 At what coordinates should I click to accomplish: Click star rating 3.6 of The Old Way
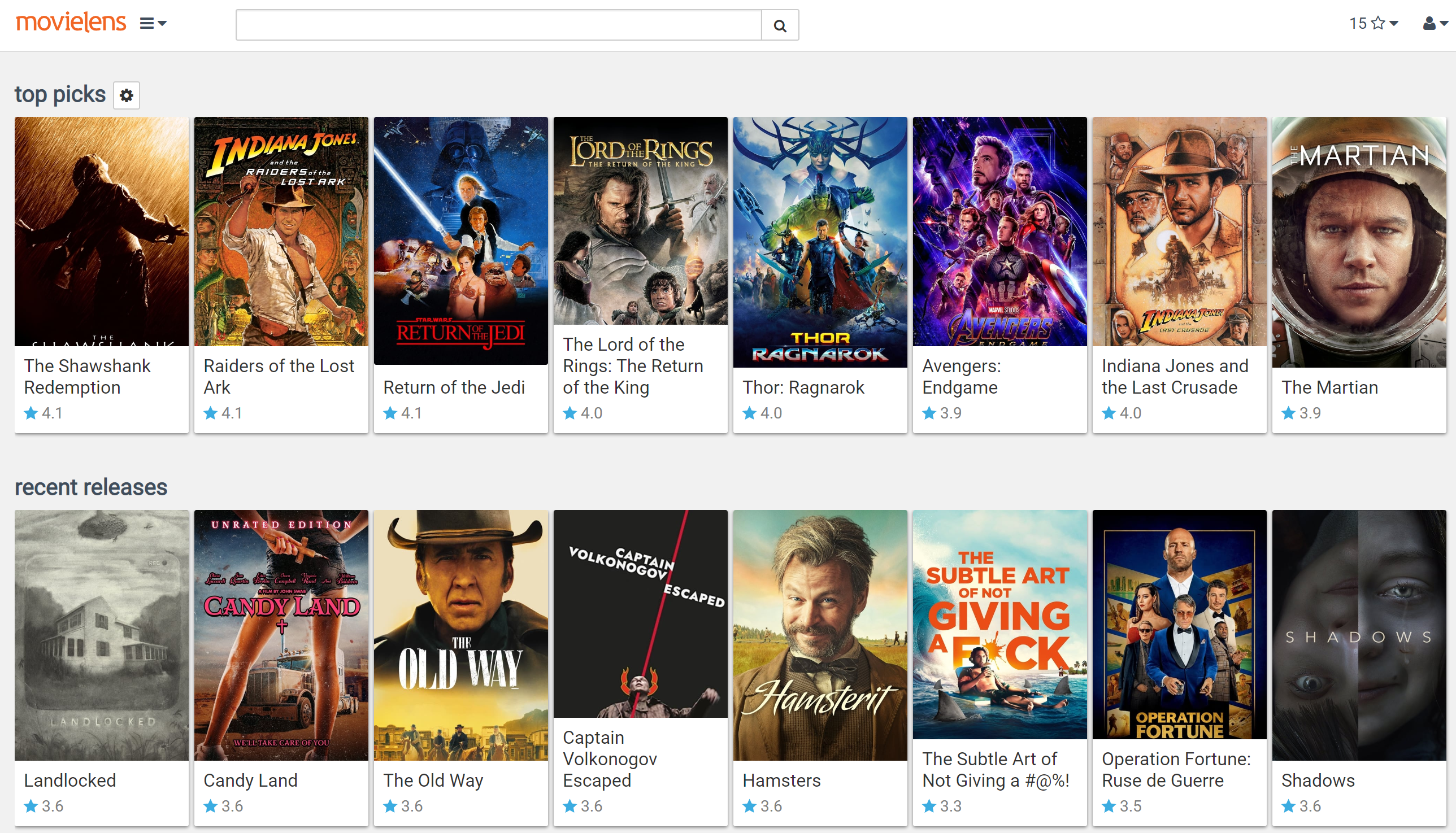coord(403,806)
